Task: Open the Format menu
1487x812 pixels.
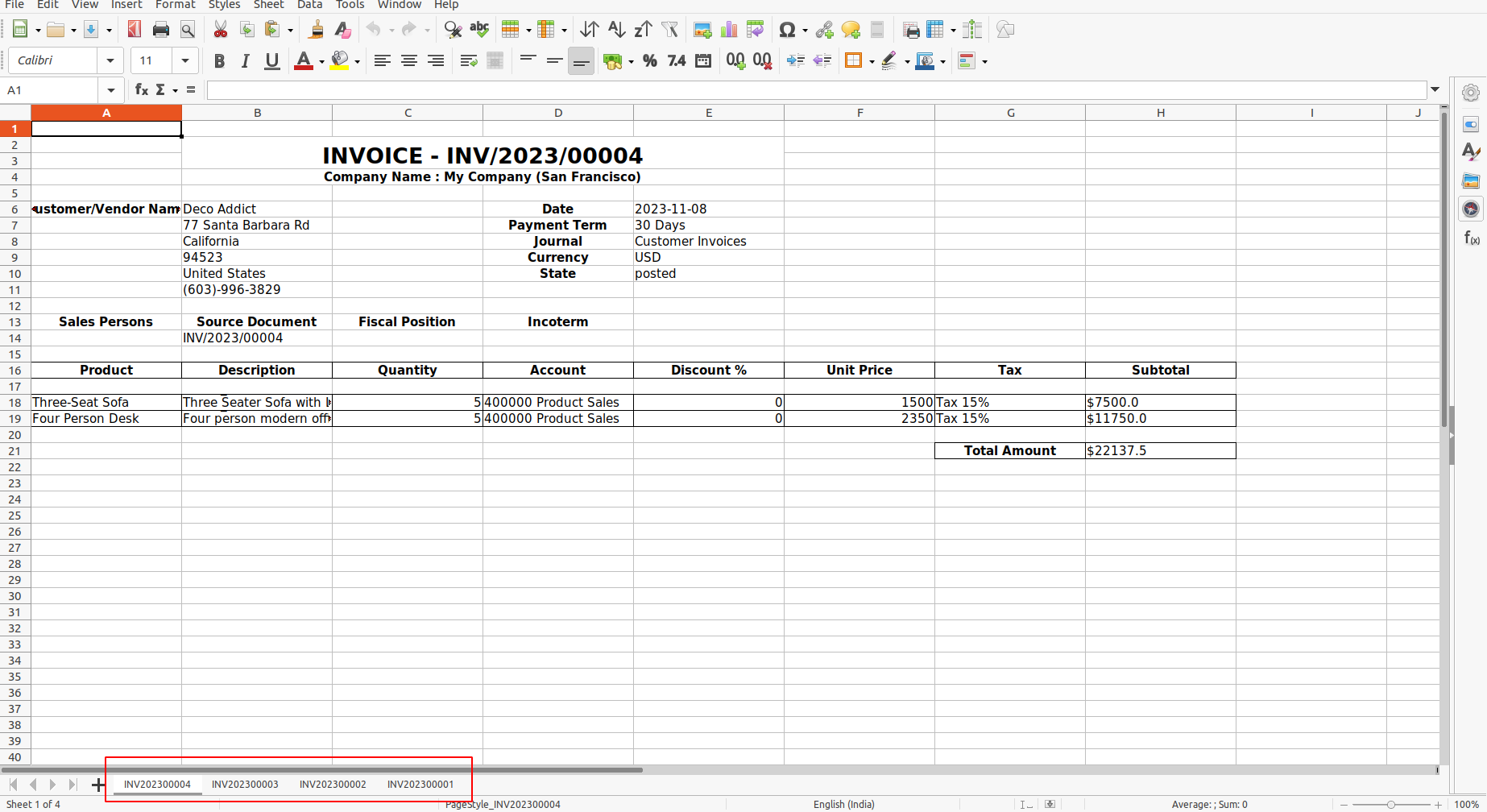Action: [175, 5]
